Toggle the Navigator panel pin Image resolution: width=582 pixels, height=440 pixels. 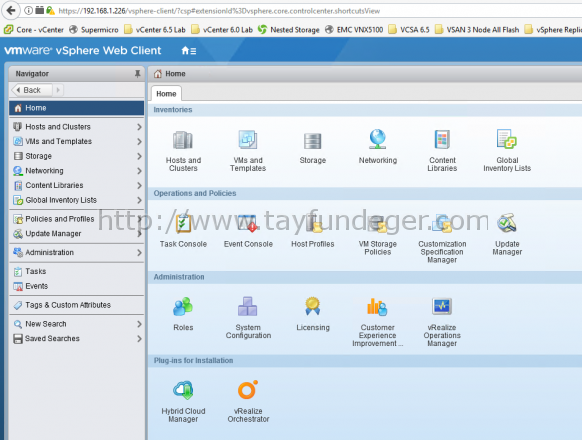tap(137, 74)
